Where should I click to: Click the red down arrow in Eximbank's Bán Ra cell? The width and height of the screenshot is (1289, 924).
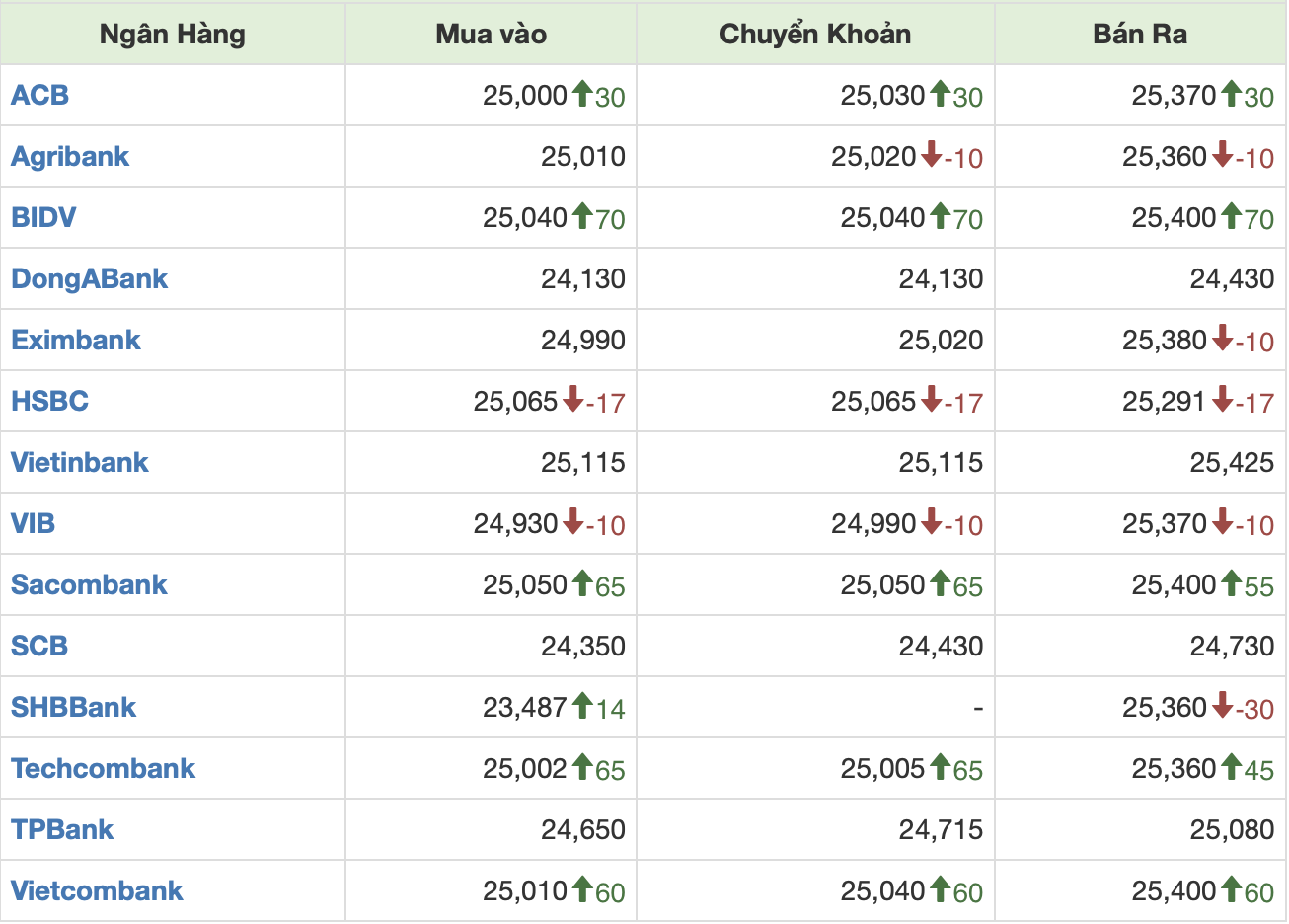tap(1222, 339)
